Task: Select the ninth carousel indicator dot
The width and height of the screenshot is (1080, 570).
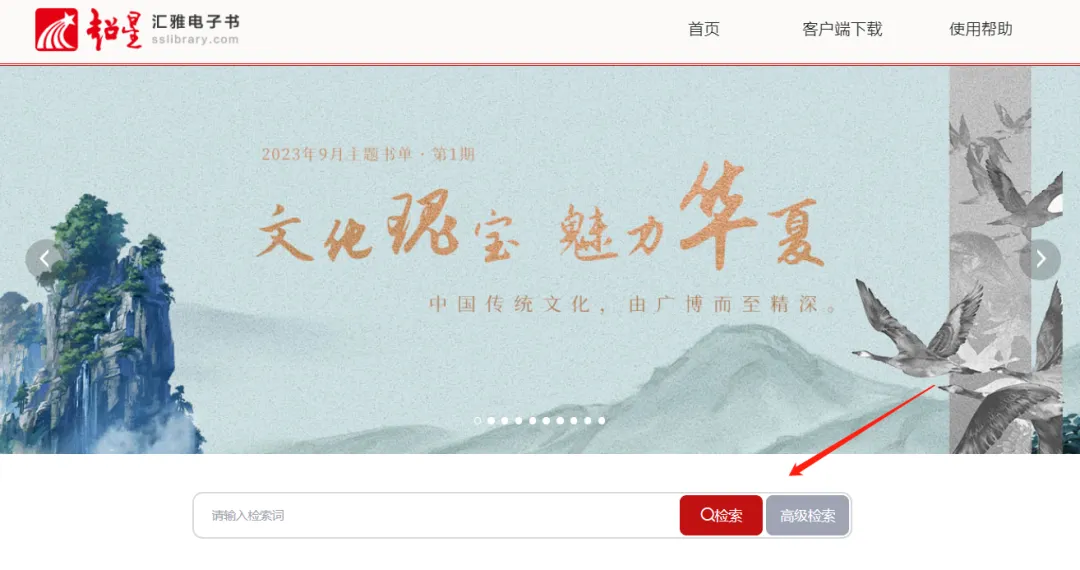Action: tap(588, 421)
